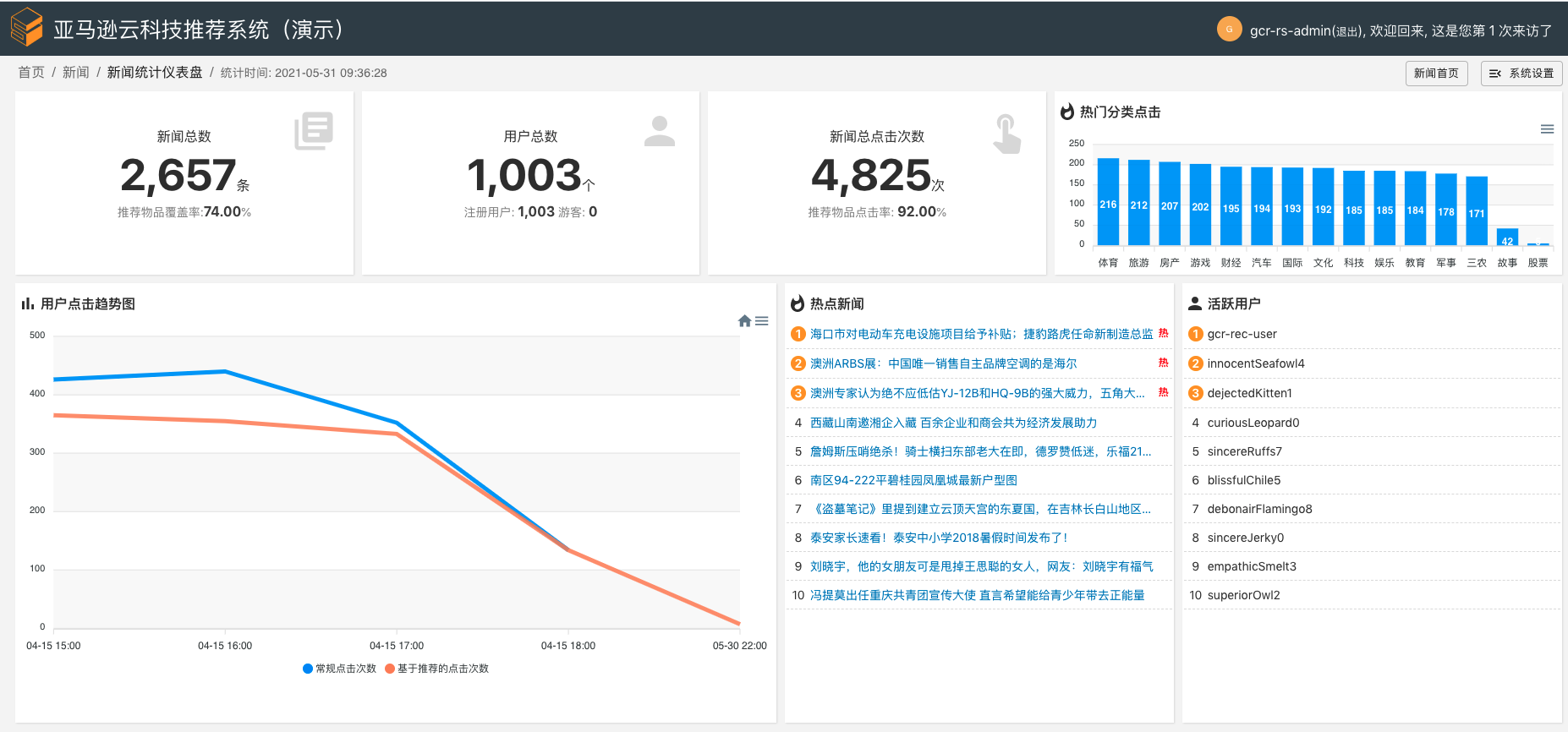This screenshot has height=732, width=1568.
Task: Toggle the 常规点击次数 legend series
Action: [339, 669]
